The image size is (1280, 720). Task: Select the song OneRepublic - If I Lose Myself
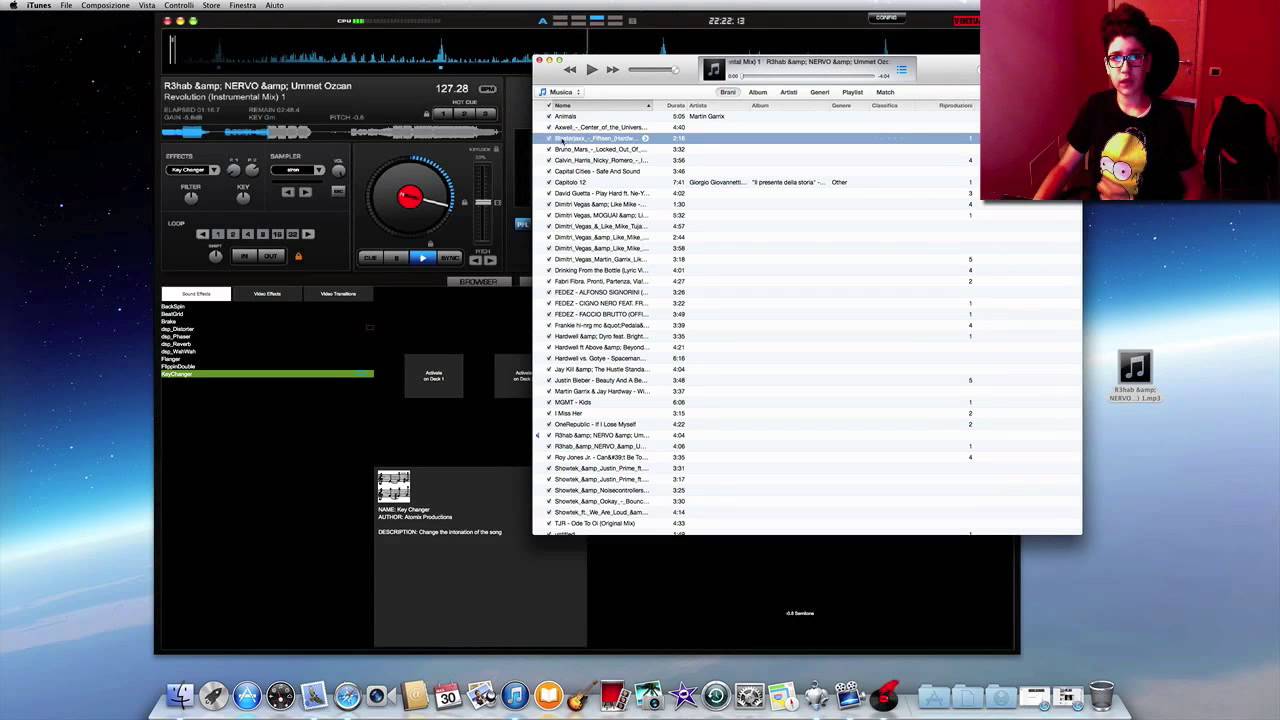[595, 424]
